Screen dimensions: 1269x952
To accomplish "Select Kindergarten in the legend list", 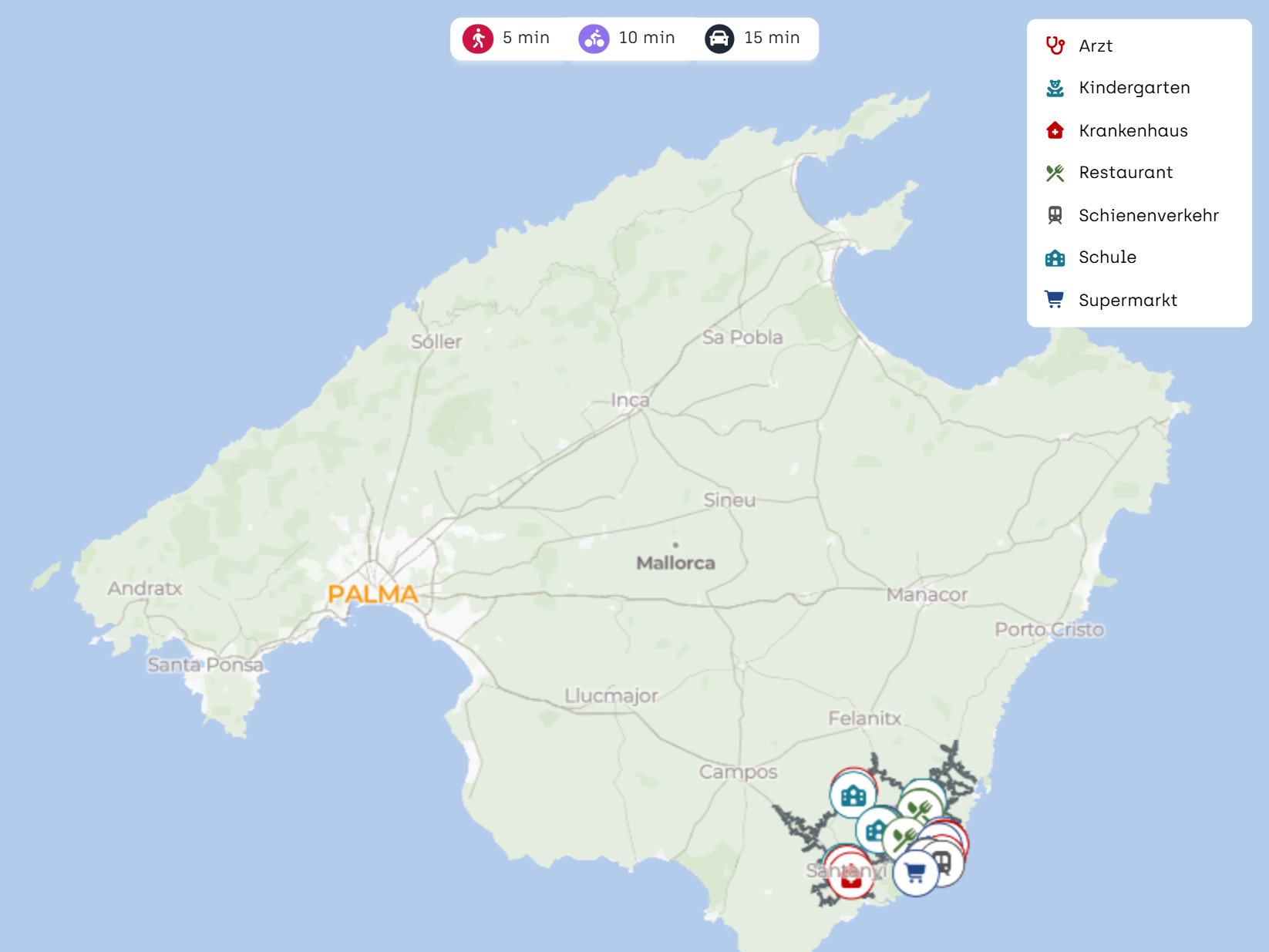I will [x=1133, y=88].
